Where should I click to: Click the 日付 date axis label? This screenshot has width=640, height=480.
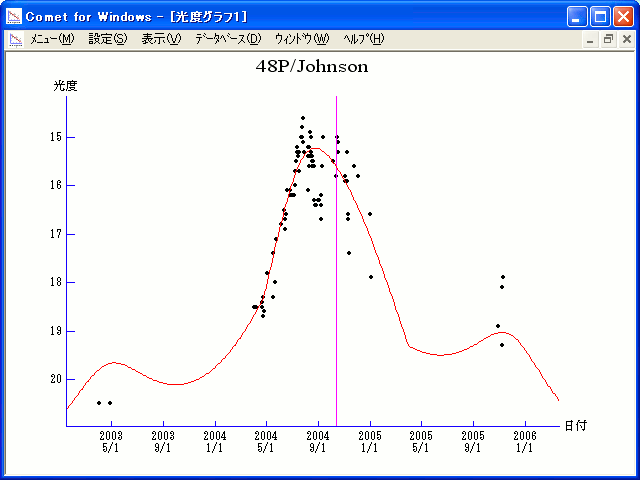(574, 425)
